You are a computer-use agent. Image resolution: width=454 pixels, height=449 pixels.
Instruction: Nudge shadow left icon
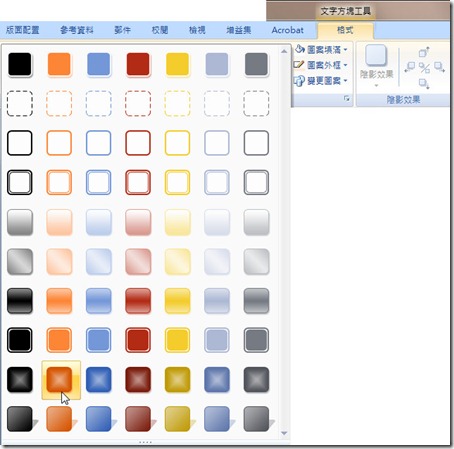[410, 68]
